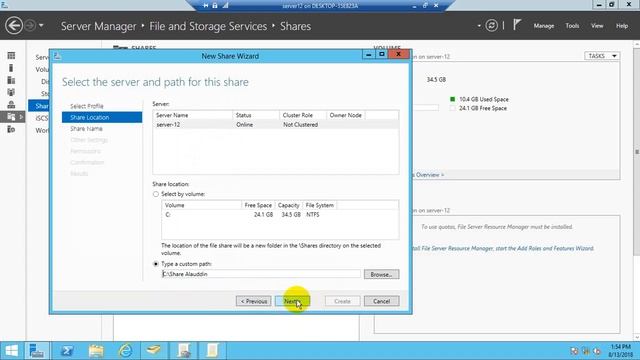640x360 pixels.
Task: Click the iSCSI item in left navigation
Action: 42,118
